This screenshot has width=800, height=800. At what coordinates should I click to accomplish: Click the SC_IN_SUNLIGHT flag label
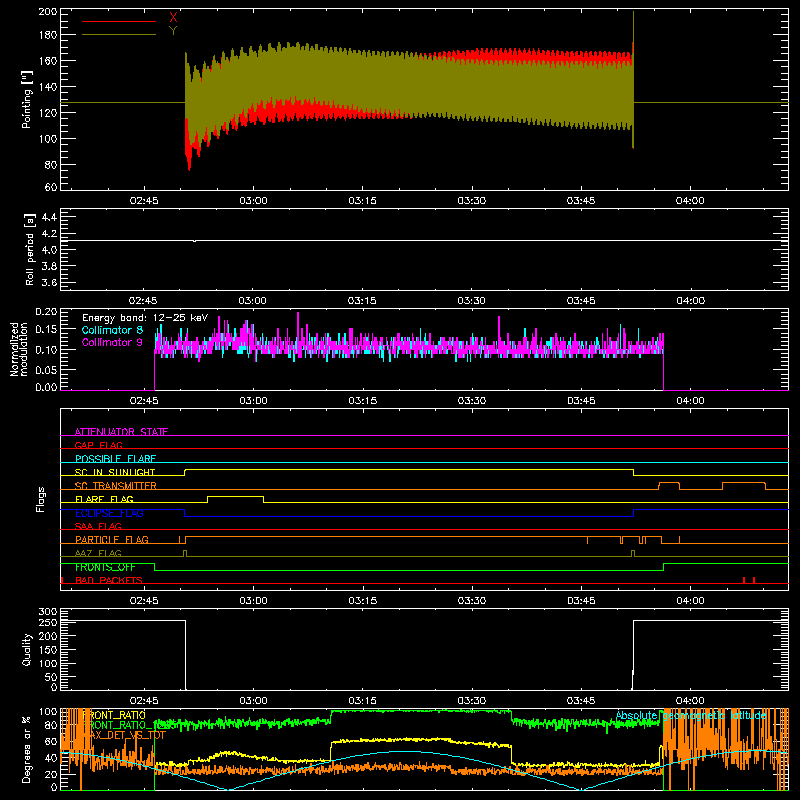tap(115, 472)
